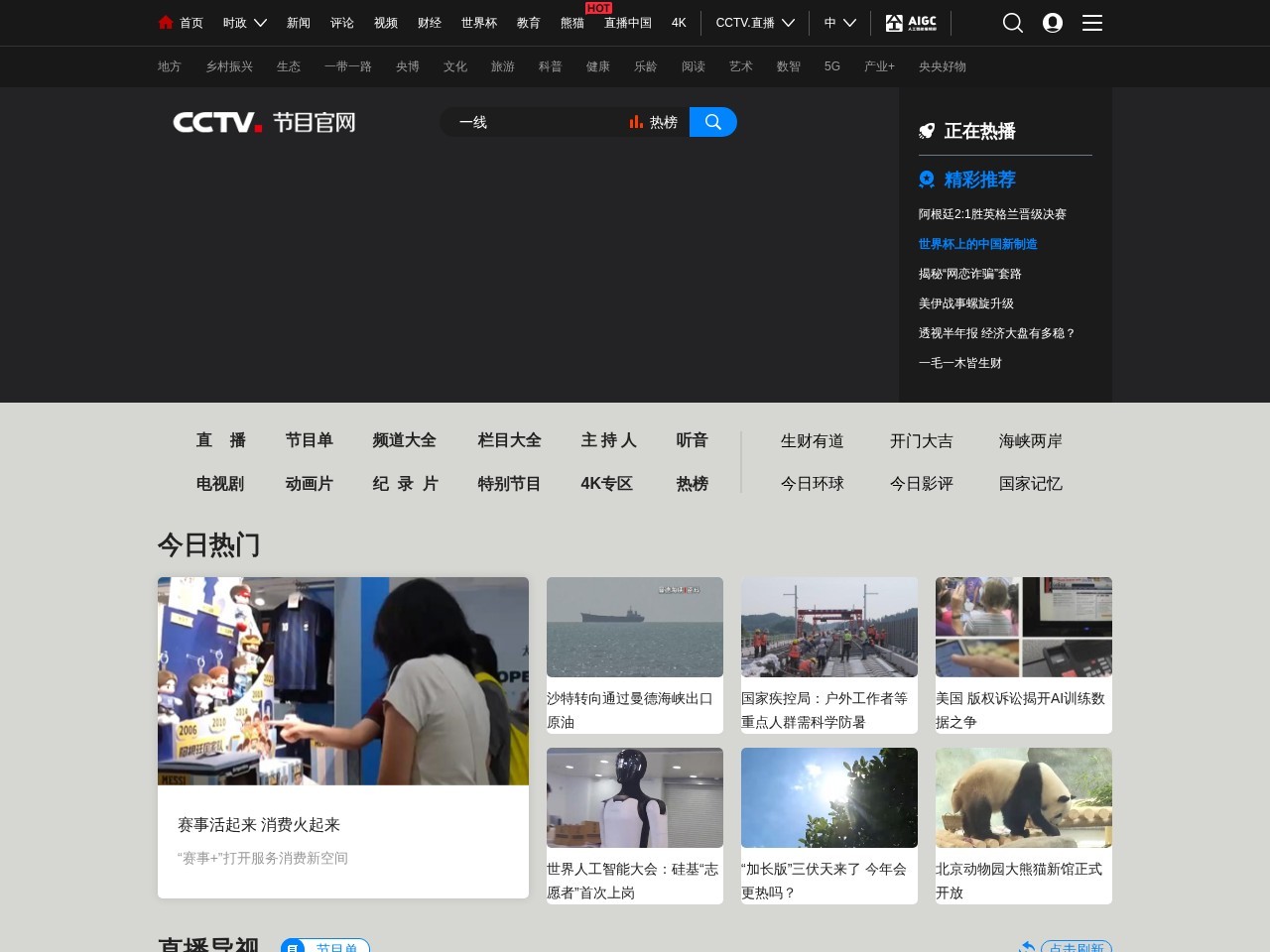Click the badge icon beside 精彩推荐
1270x952 pixels.
[927, 179]
